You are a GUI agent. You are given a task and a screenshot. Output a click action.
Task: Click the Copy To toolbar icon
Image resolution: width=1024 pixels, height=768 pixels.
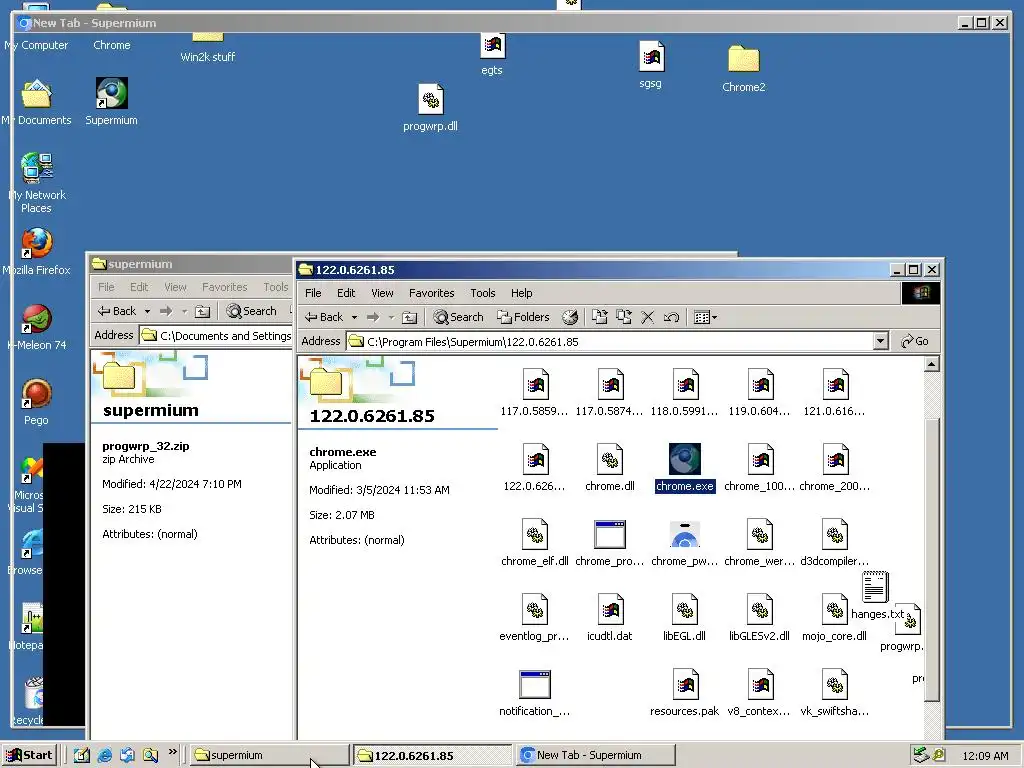point(624,317)
